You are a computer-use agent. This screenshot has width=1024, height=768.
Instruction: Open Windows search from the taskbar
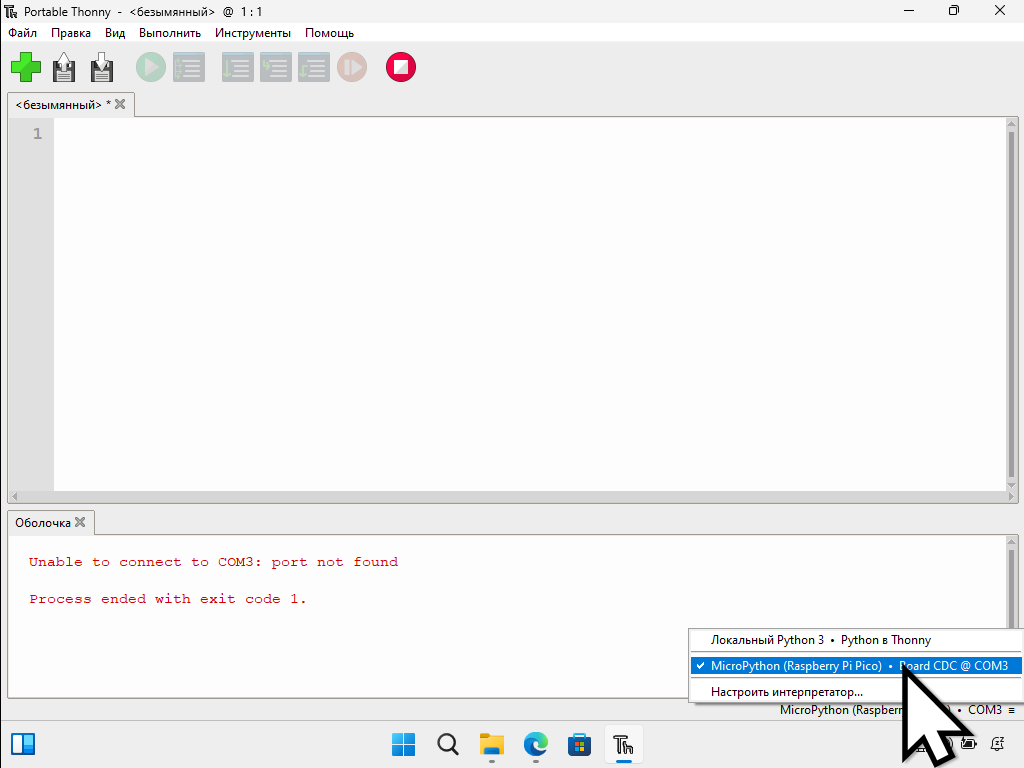(x=448, y=744)
